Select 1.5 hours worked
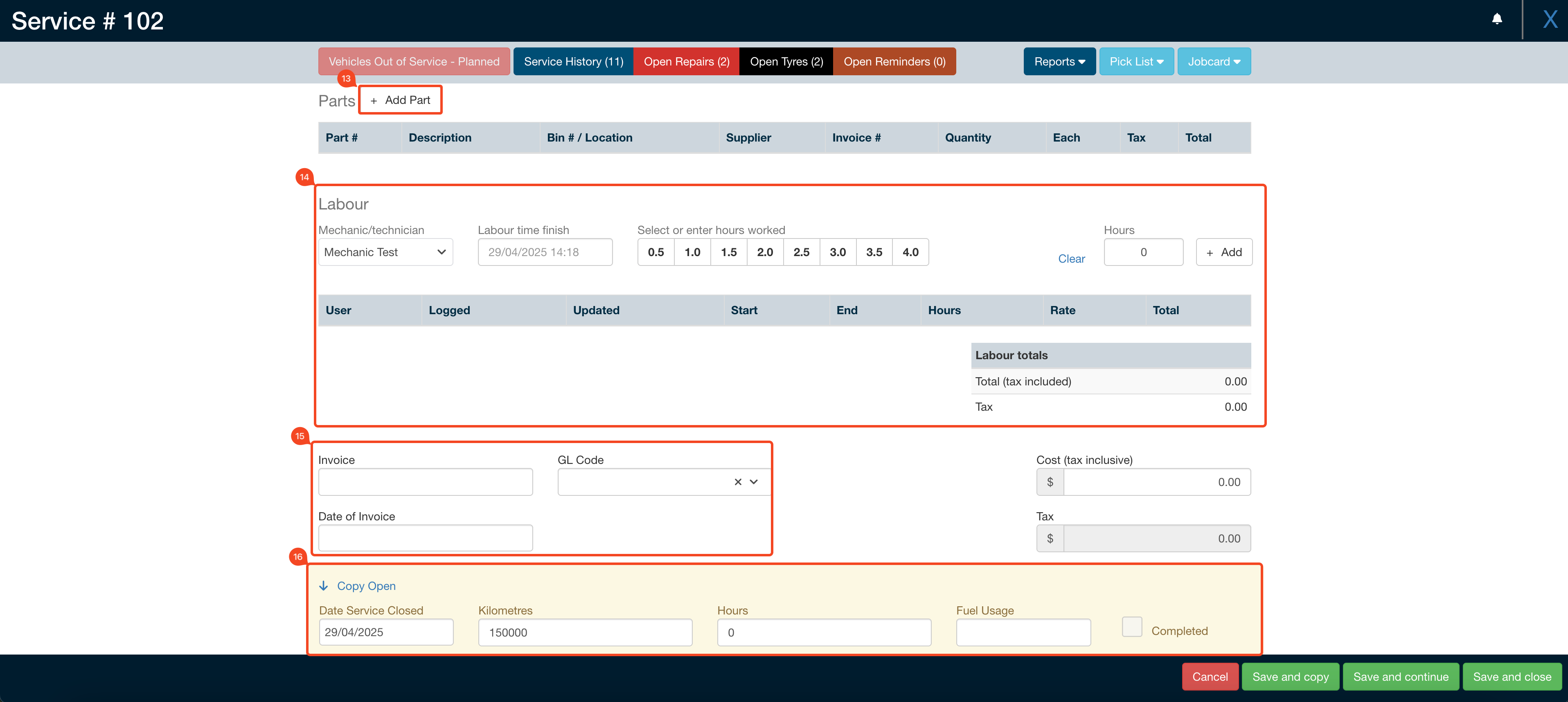1568x702 pixels. [729, 252]
